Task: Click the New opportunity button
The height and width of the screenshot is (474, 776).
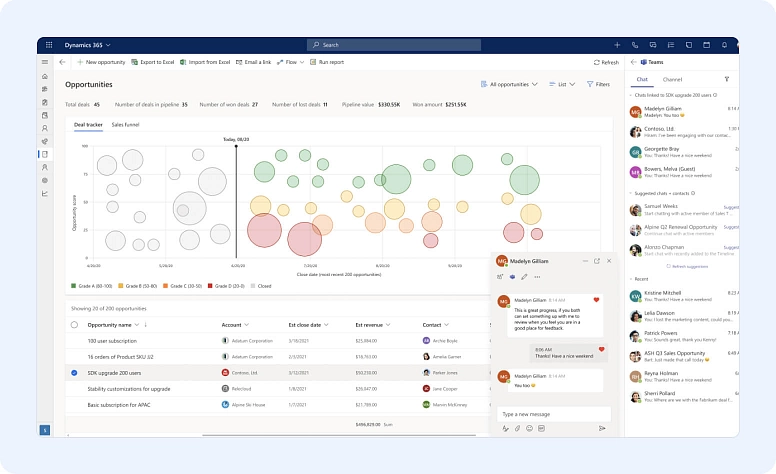Action: [100, 62]
